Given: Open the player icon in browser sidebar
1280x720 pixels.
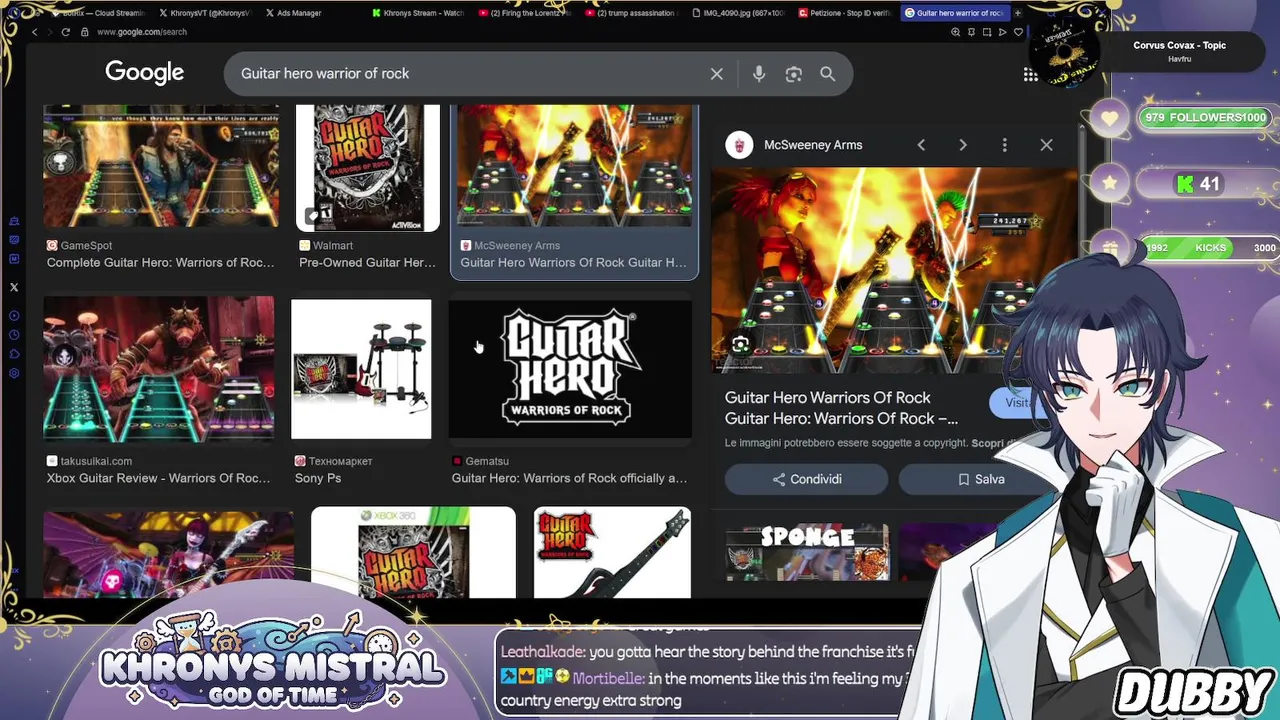Looking at the screenshot, I should pyautogui.click(x=14, y=316).
